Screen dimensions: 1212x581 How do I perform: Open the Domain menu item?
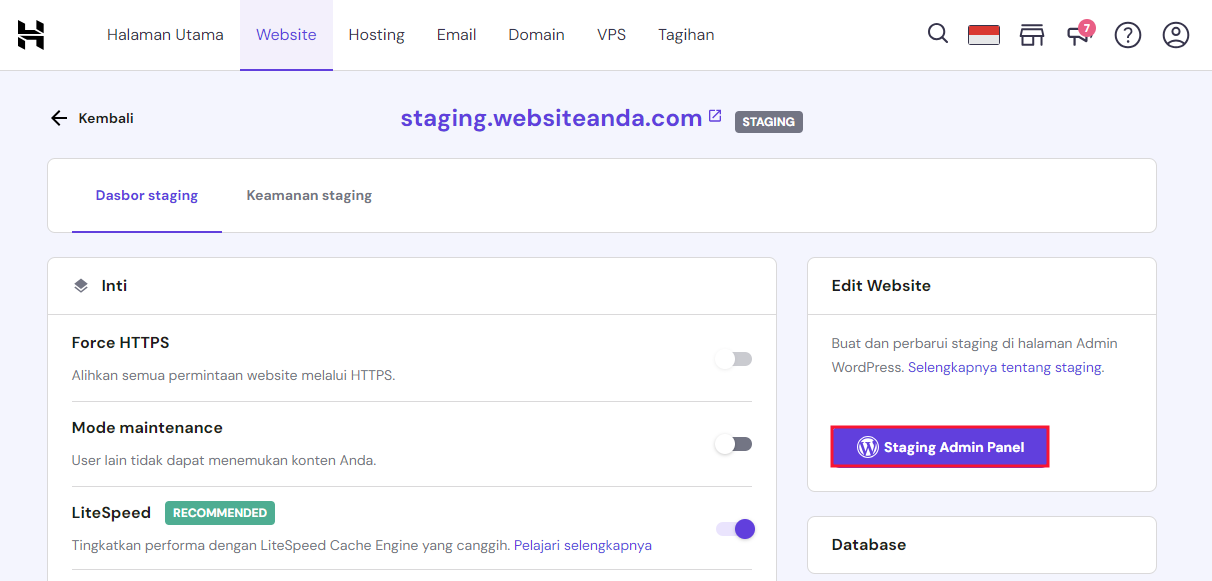tap(536, 35)
